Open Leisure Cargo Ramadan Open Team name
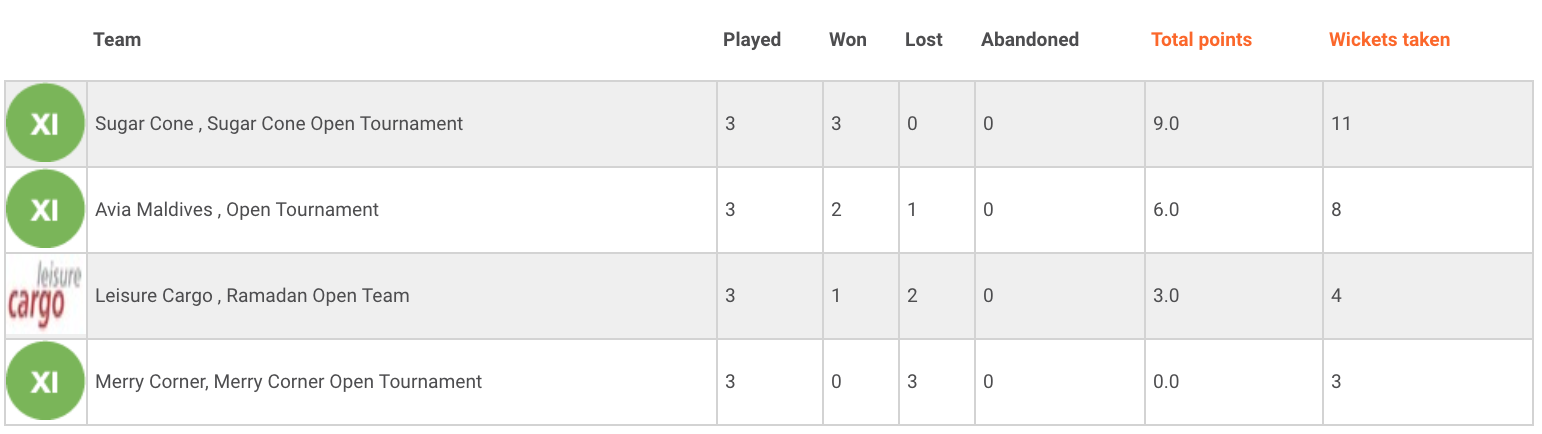The image size is (1542, 434). (252, 296)
